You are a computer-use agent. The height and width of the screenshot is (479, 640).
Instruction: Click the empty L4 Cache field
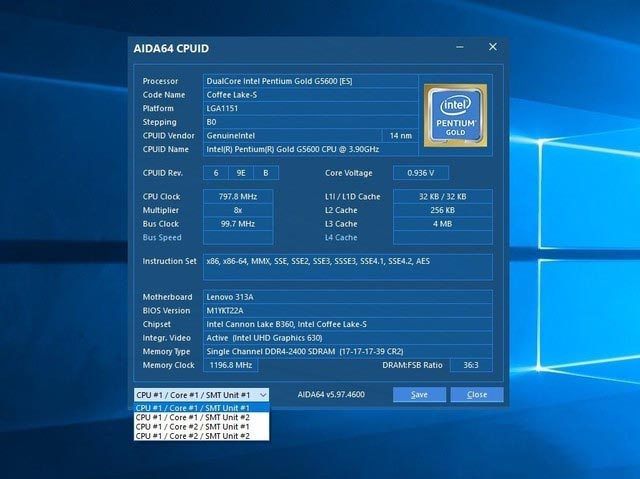[x=443, y=237]
